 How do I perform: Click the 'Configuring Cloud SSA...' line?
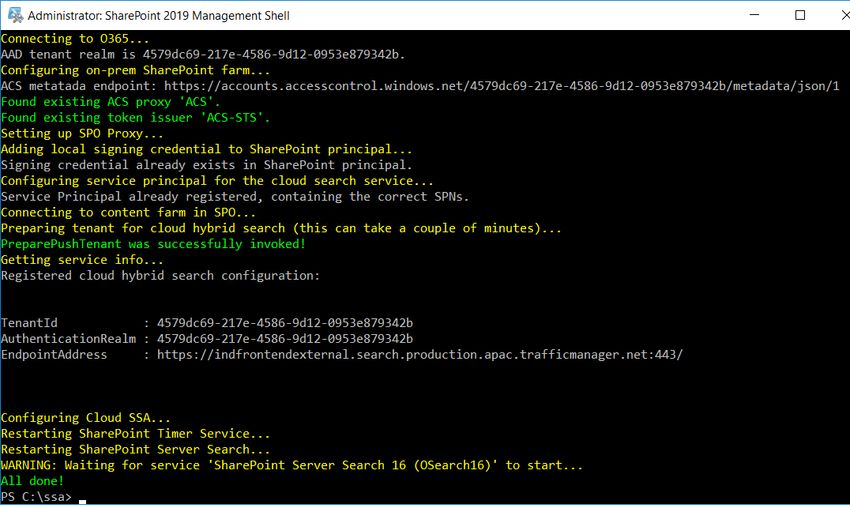tap(86, 418)
